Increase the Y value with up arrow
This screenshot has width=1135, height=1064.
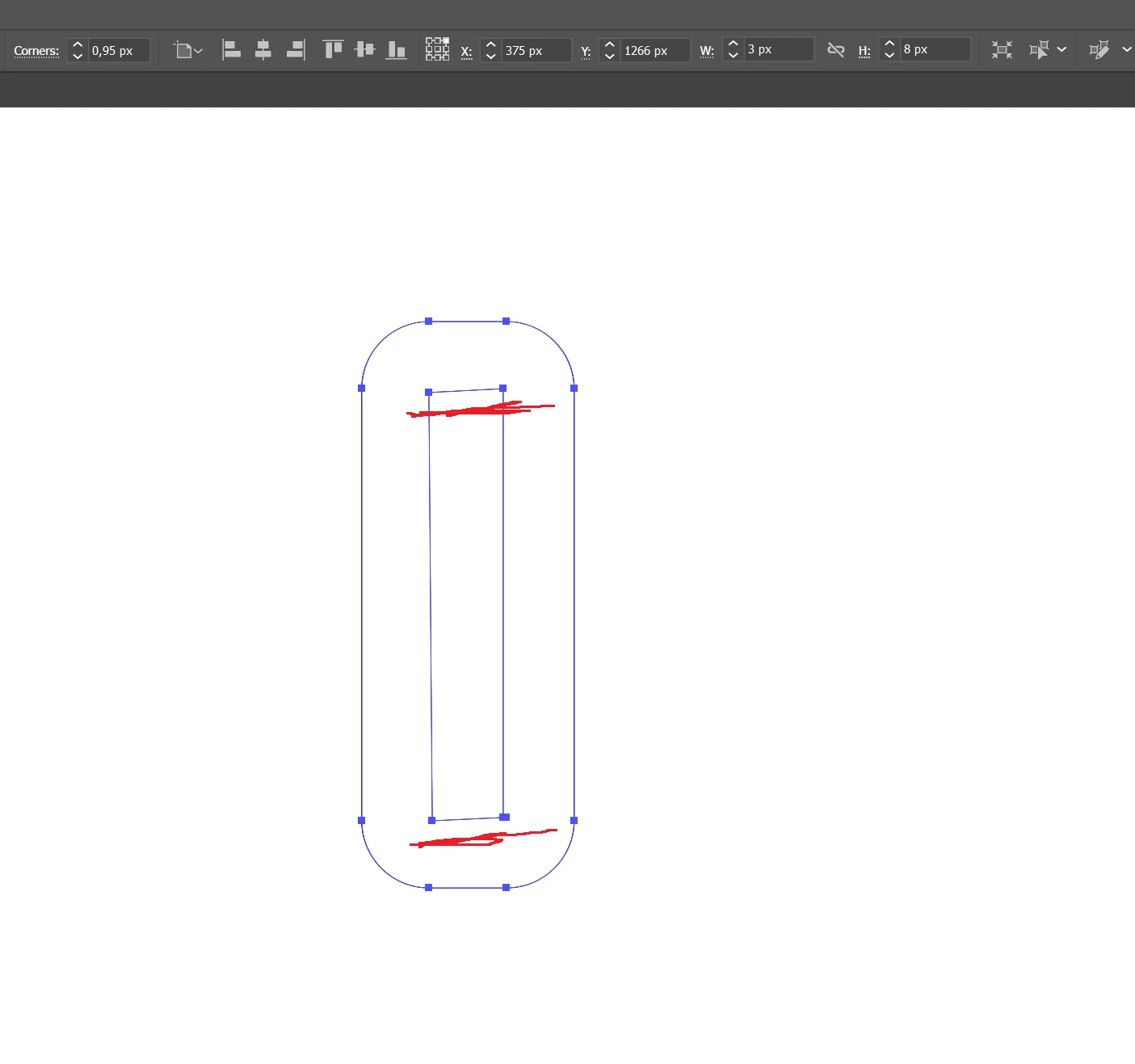(609, 44)
